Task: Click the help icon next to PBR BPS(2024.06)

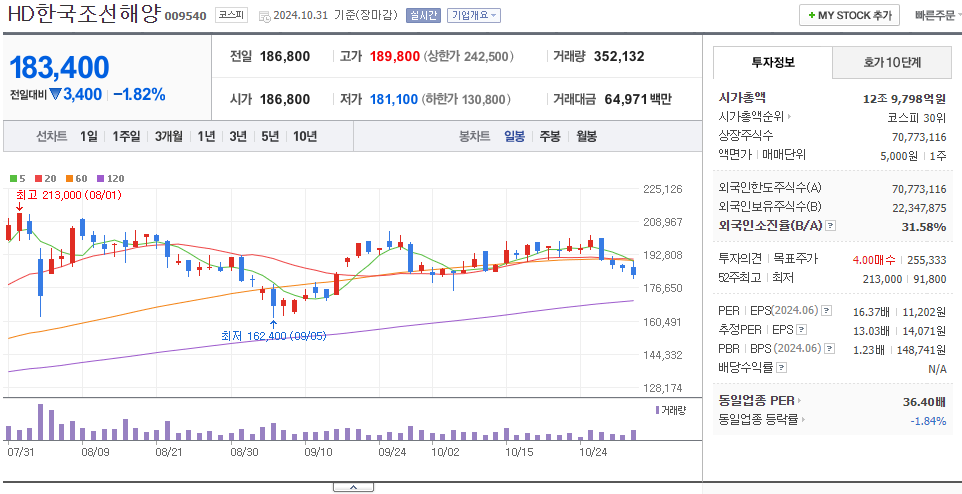Action: tap(829, 349)
